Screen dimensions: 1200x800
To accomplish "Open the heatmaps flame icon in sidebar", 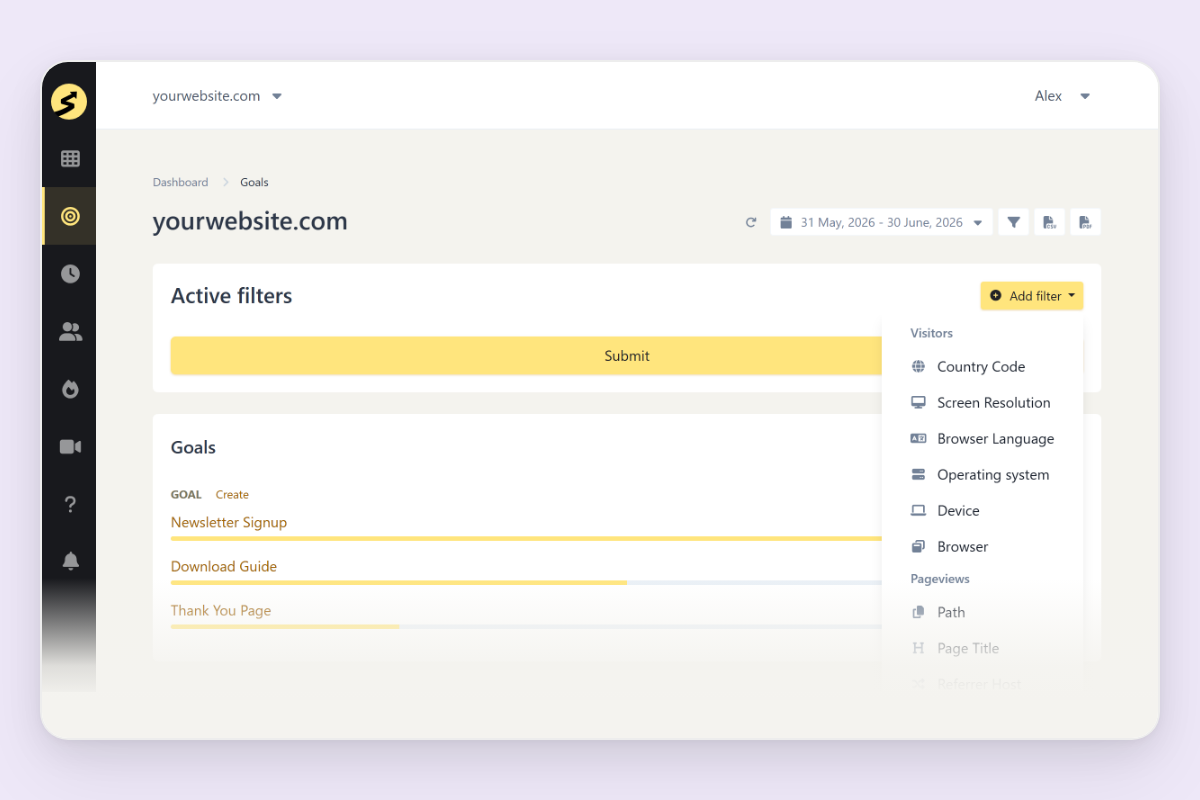I will pyautogui.click(x=70, y=389).
